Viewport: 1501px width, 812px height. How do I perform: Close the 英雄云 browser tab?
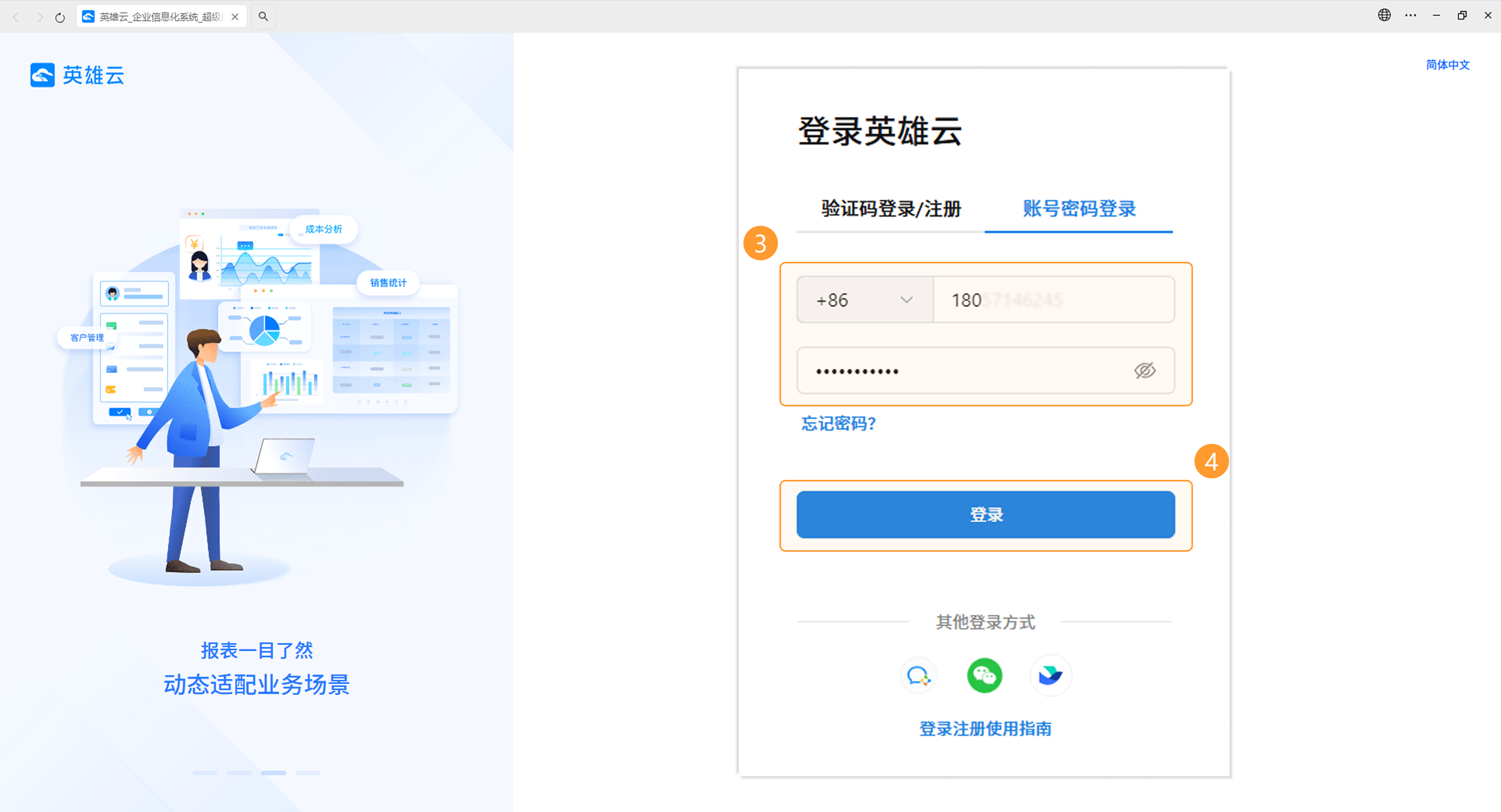tap(235, 16)
